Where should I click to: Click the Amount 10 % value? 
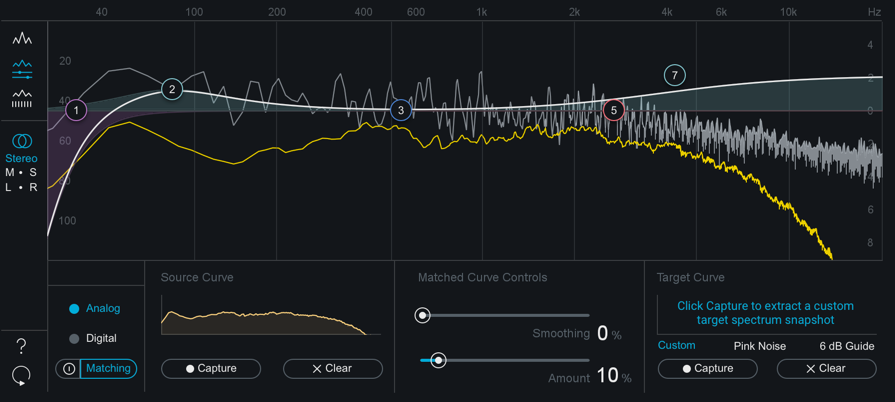pyautogui.click(x=615, y=376)
